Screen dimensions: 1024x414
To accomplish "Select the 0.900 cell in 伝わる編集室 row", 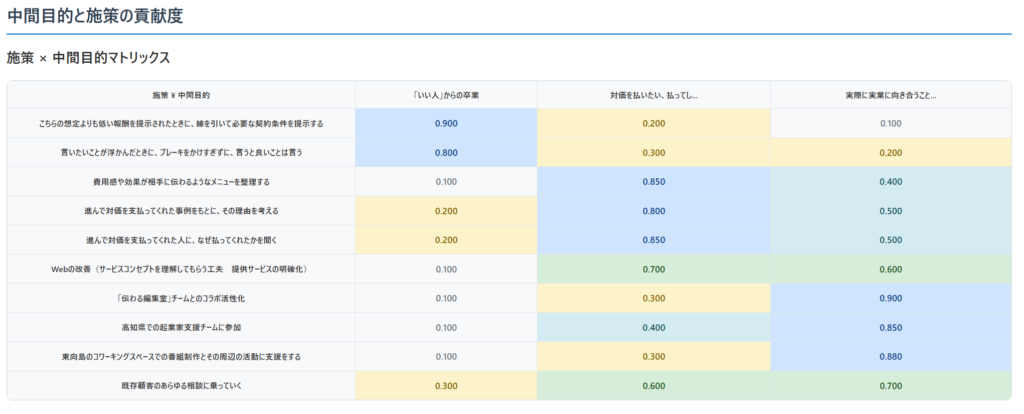I will tap(890, 298).
